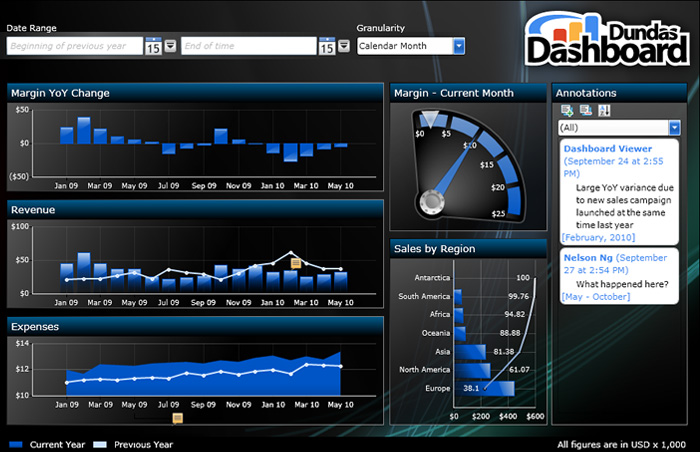This screenshot has width=700, height=452.
Task: Sort annotations with the A-Z icon
Action: (604, 111)
